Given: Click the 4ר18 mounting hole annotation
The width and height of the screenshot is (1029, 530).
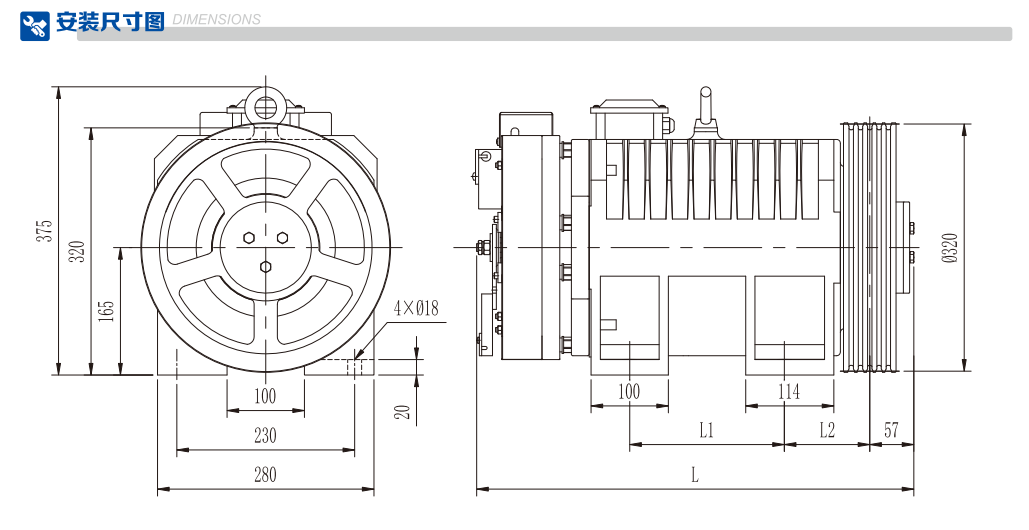Looking at the screenshot, I should coord(415,308).
